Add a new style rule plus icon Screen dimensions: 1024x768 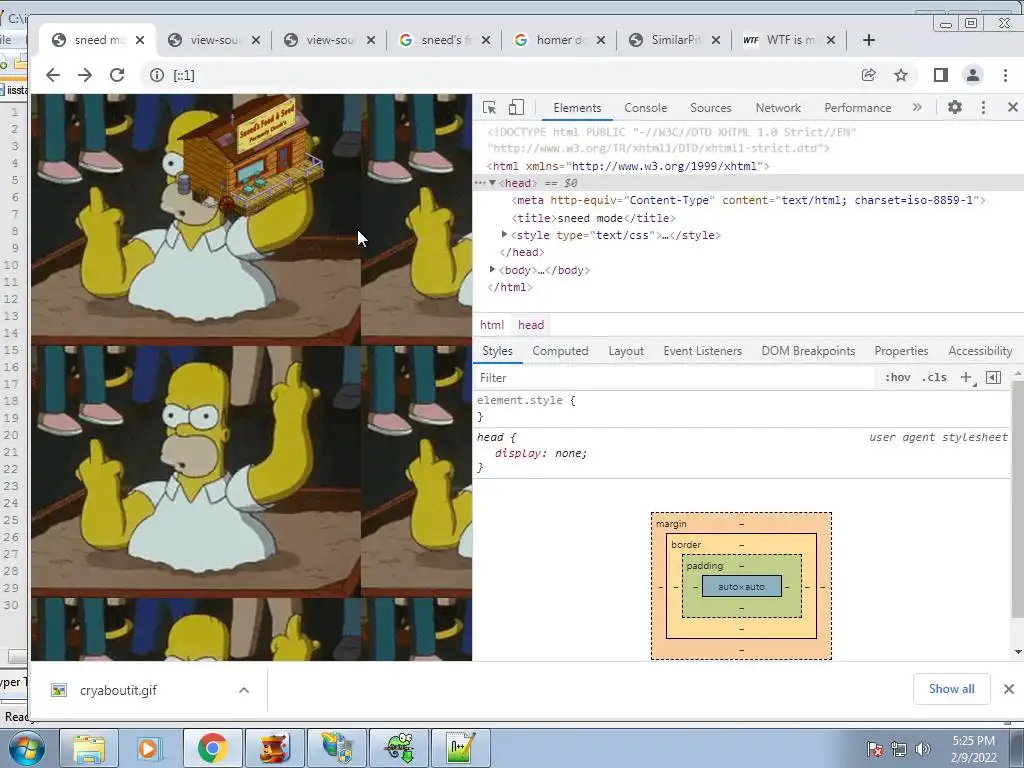click(x=967, y=377)
